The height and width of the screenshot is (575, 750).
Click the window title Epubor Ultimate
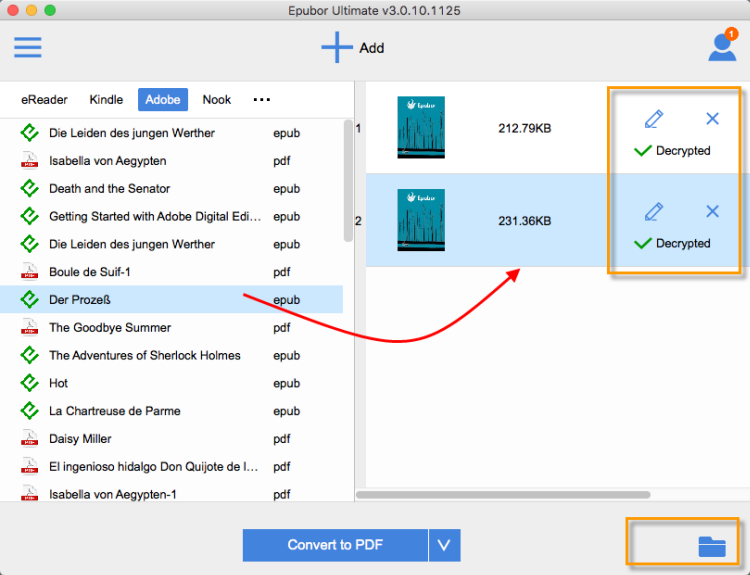tap(374, 10)
